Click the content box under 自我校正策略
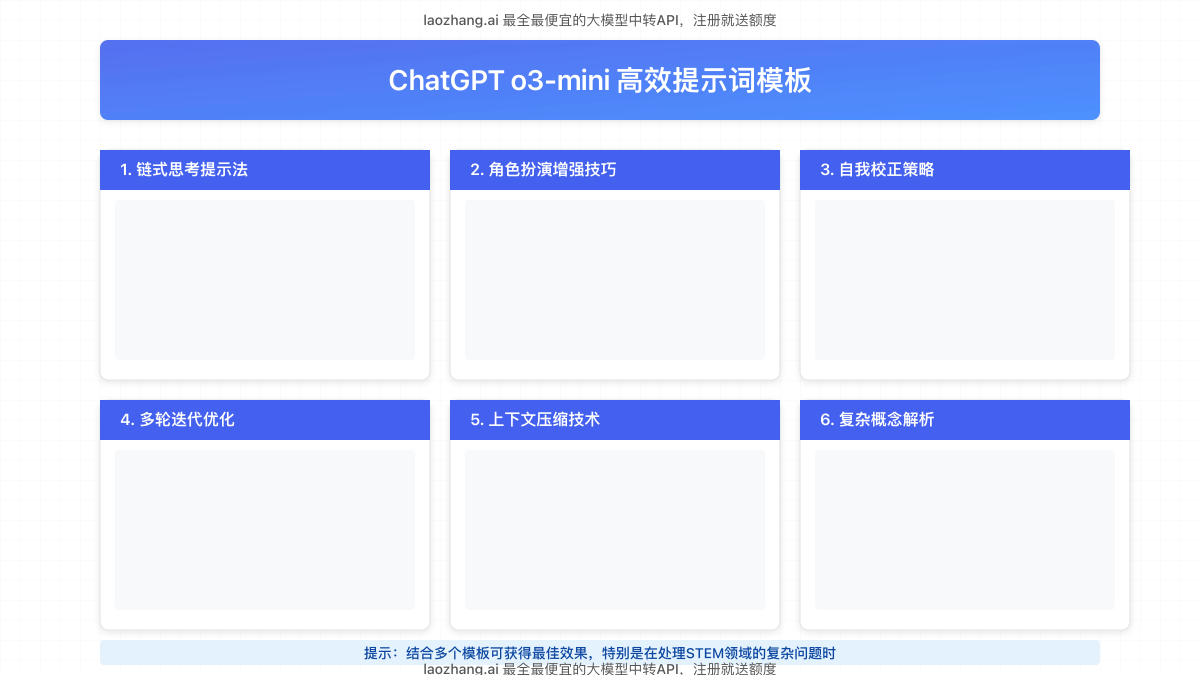The image size is (1200, 675). click(x=965, y=280)
